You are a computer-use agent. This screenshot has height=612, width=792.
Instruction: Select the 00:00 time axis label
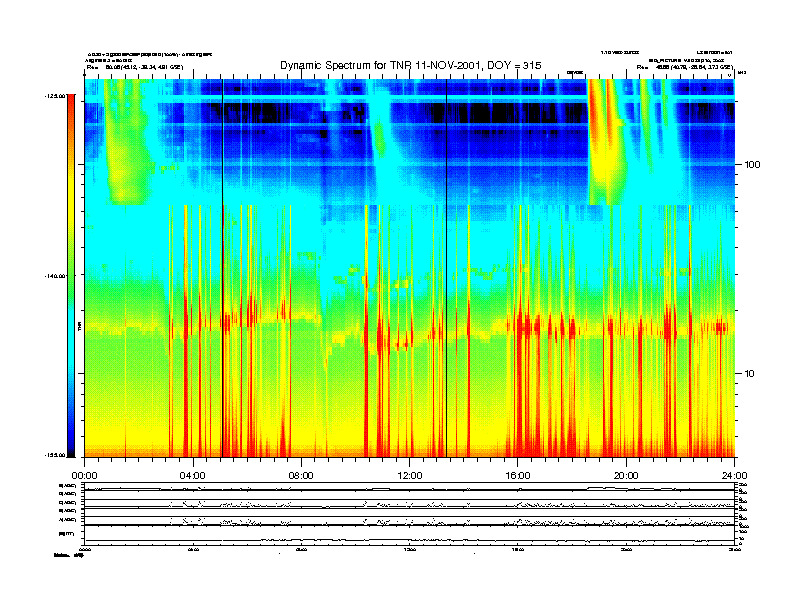(x=84, y=476)
